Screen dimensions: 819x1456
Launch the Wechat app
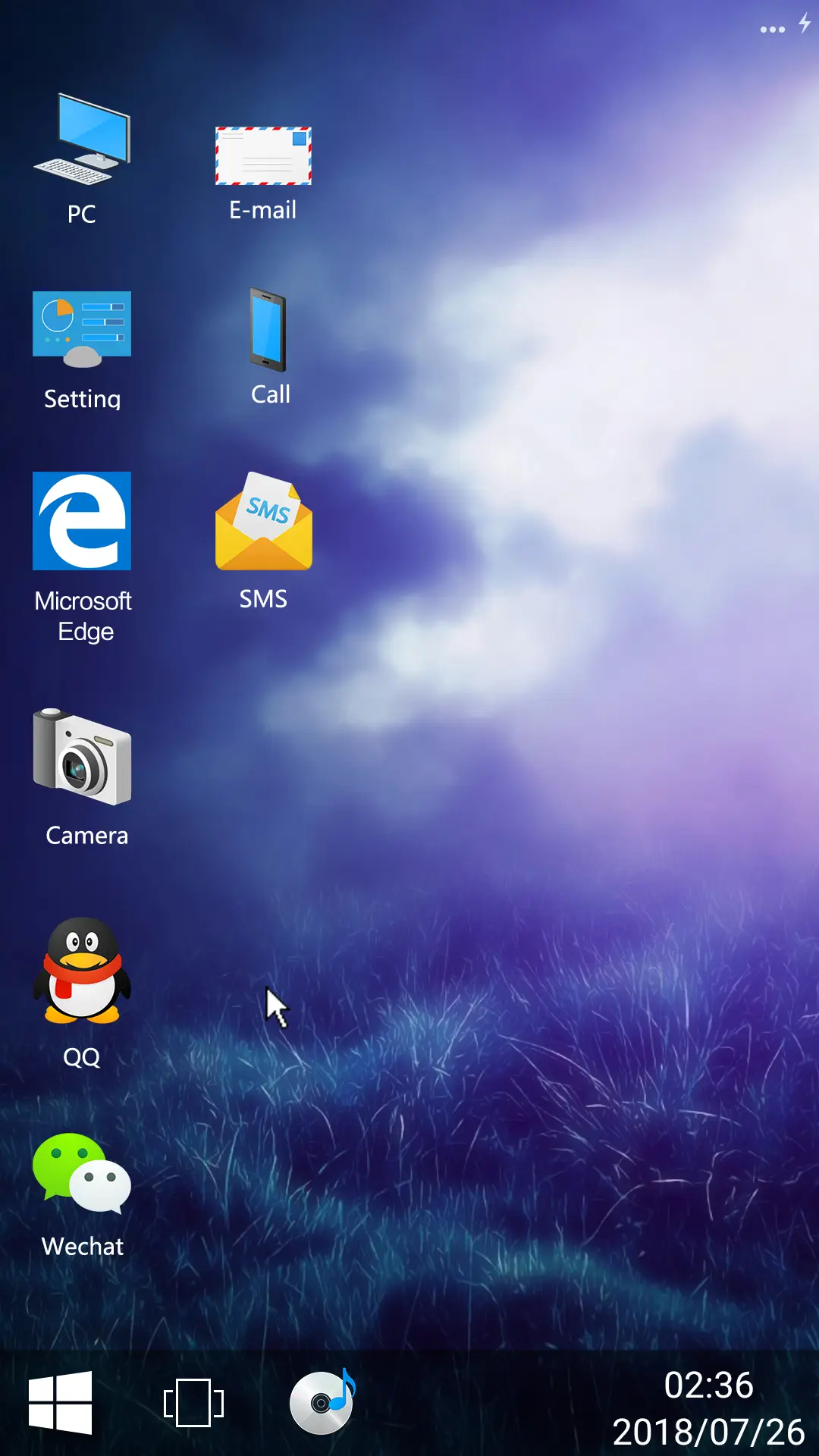pyautogui.click(x=82, y=1173)
